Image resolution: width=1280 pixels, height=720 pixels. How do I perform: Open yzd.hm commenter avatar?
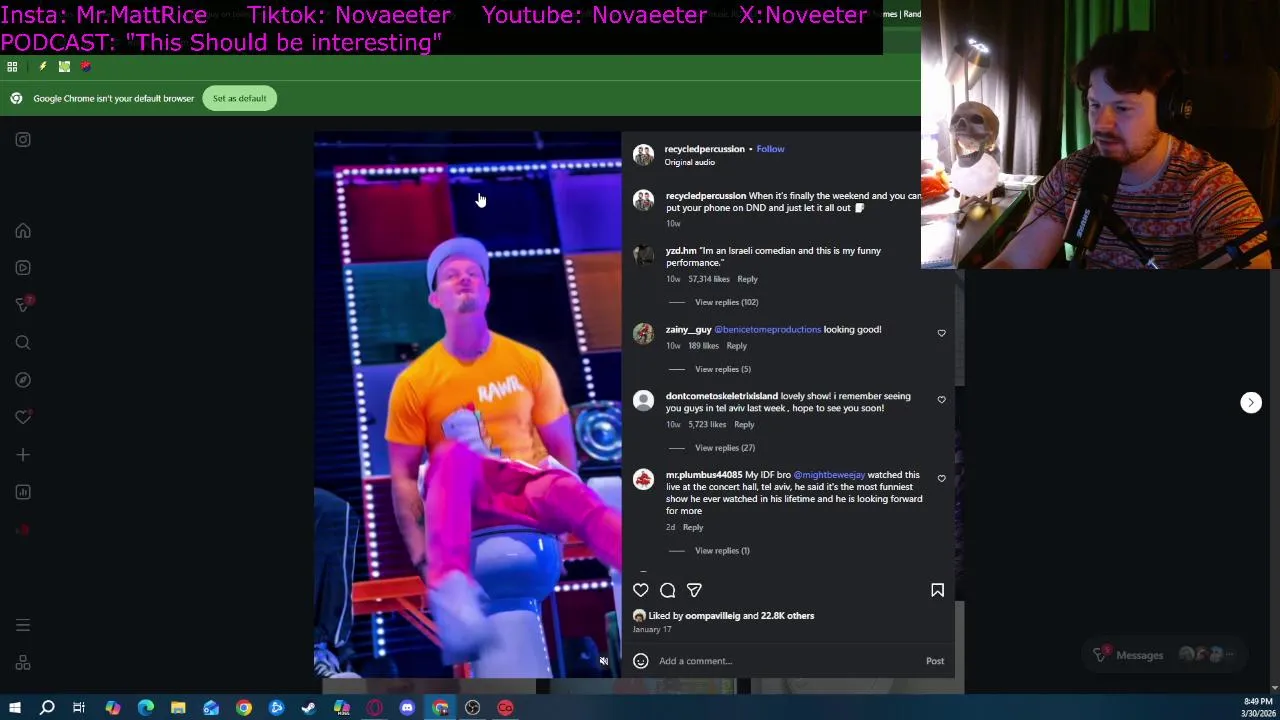(643, 255)
